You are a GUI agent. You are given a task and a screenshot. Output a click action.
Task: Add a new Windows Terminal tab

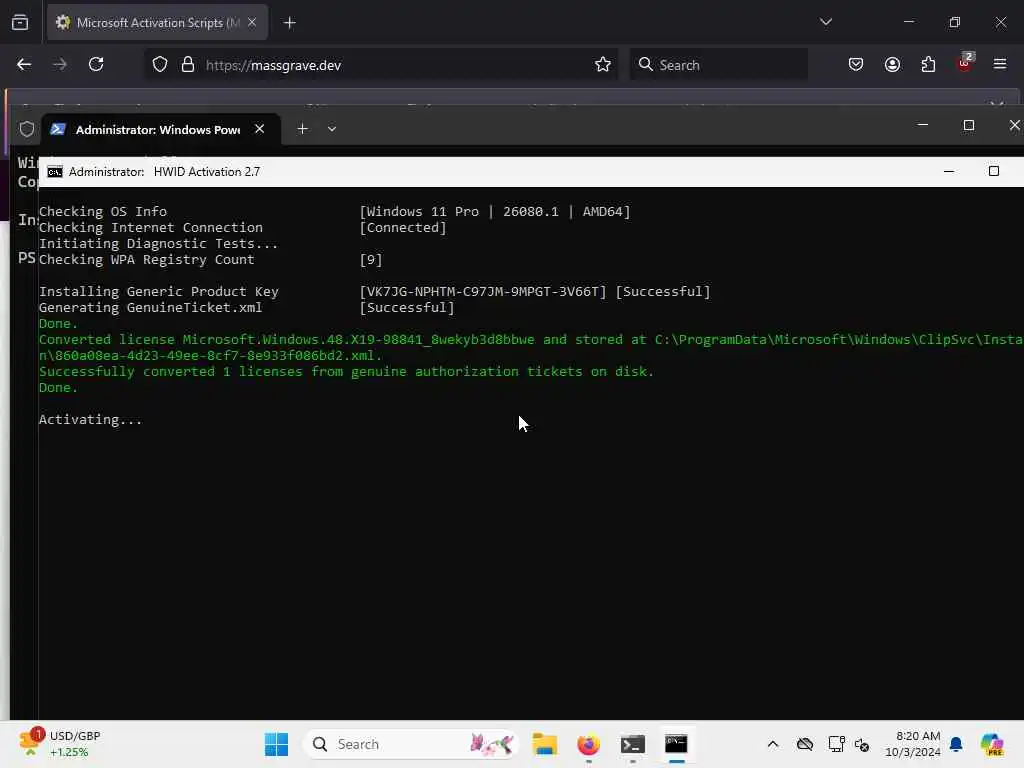(302, 129)
